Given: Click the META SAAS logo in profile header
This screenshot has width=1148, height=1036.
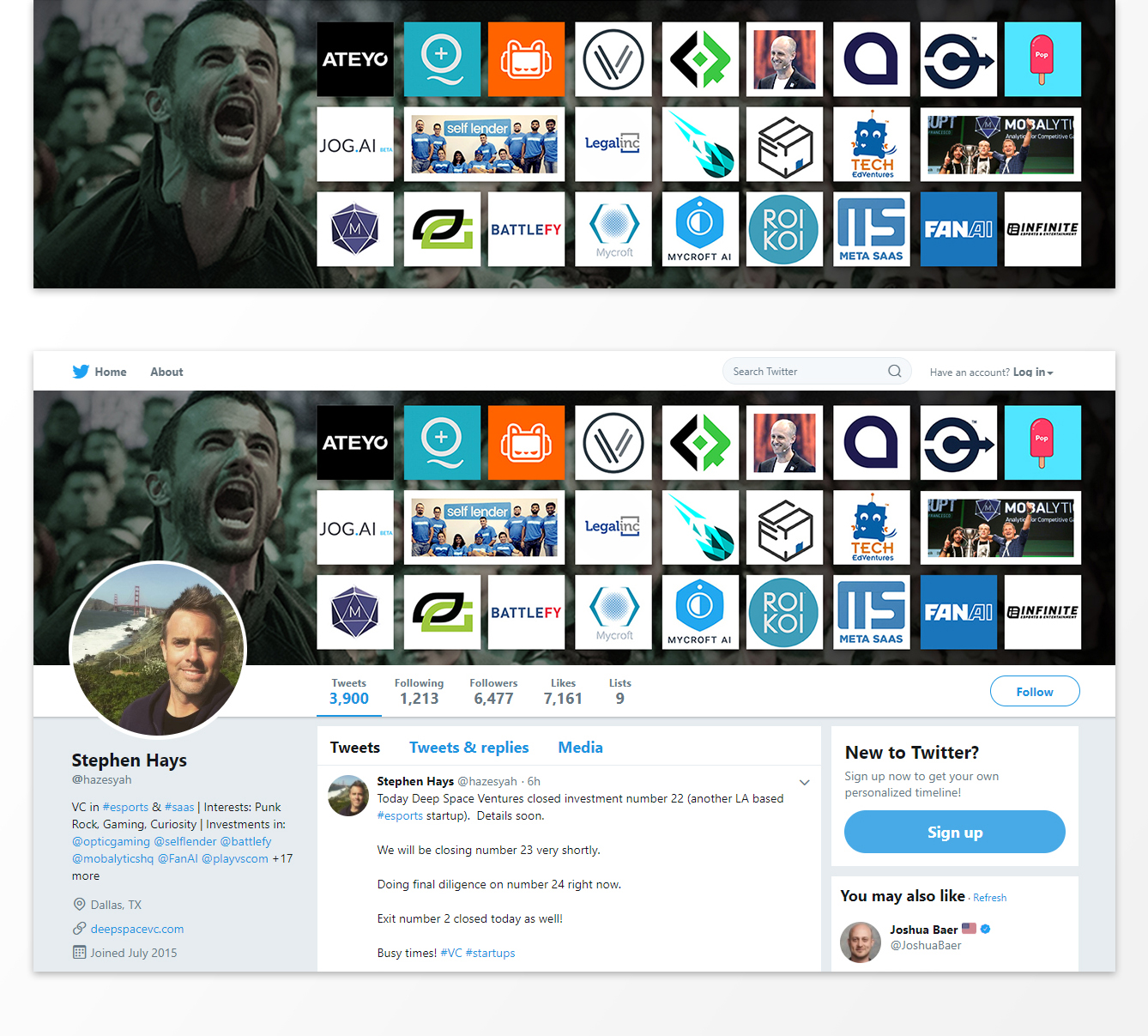Looking at the screenshot, I should tap(872, 612).
